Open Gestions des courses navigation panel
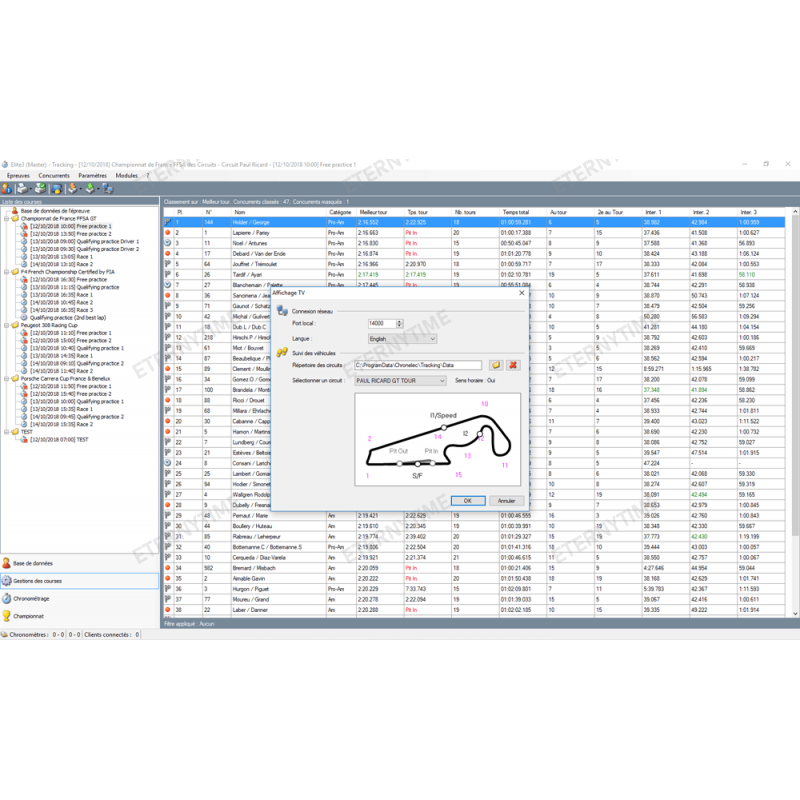Image resolution: width=800 pixels, height=800 pixels. click(80, 581)
